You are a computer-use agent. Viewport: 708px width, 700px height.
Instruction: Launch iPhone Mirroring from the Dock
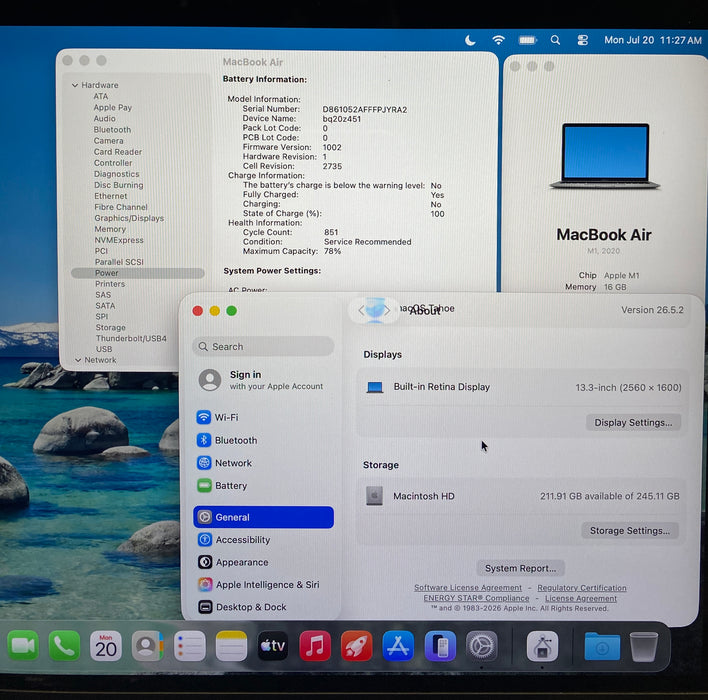click(x=440, y=646)
